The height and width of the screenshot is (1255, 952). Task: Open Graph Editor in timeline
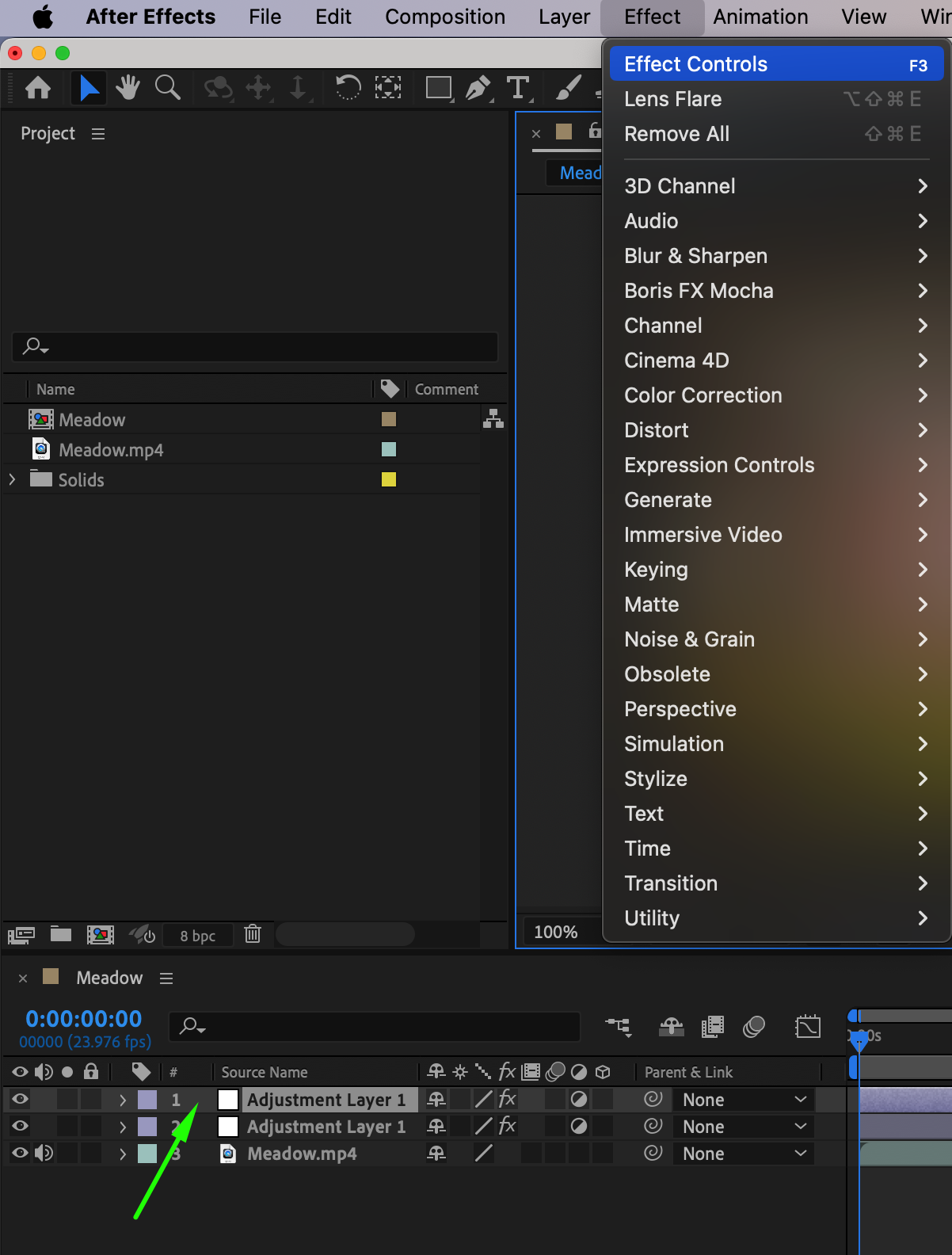point(808,1027)
